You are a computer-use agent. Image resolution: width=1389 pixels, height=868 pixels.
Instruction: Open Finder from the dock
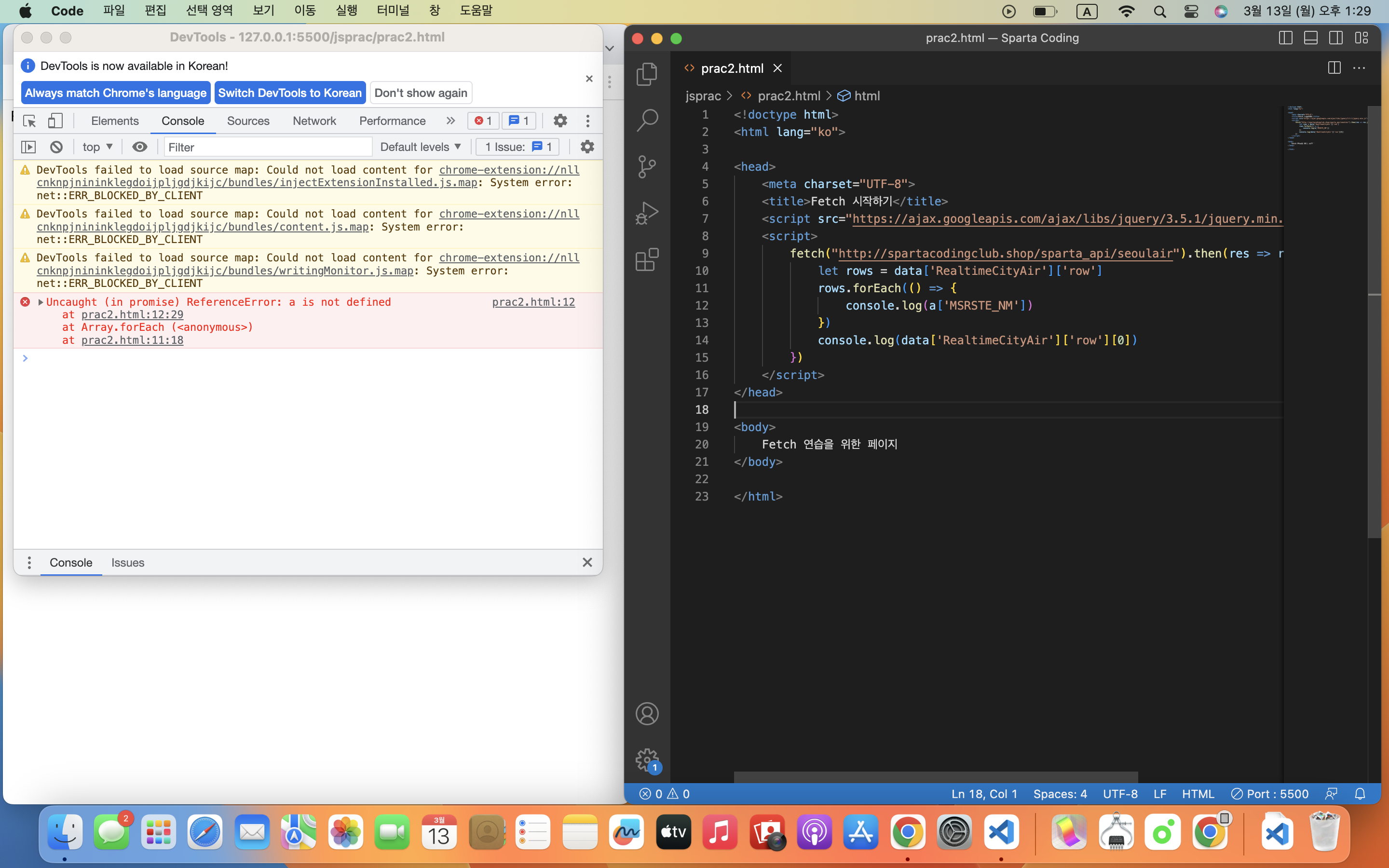click(65, 832)
